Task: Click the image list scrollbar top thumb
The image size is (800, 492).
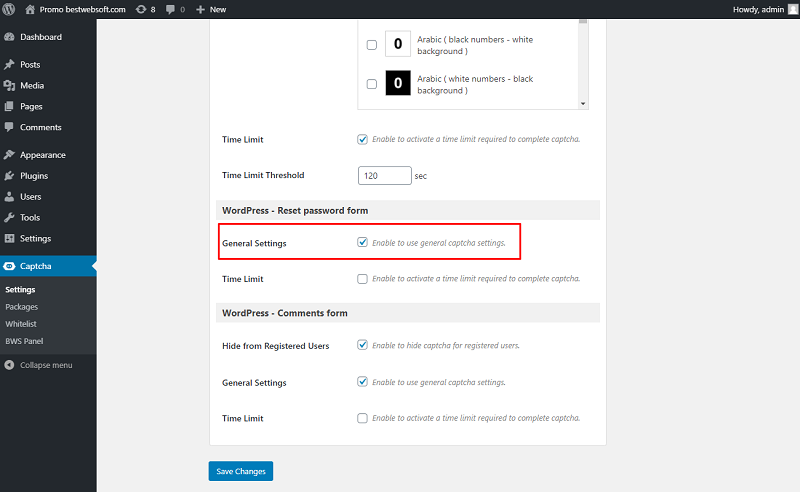Action: pos(583,21)
